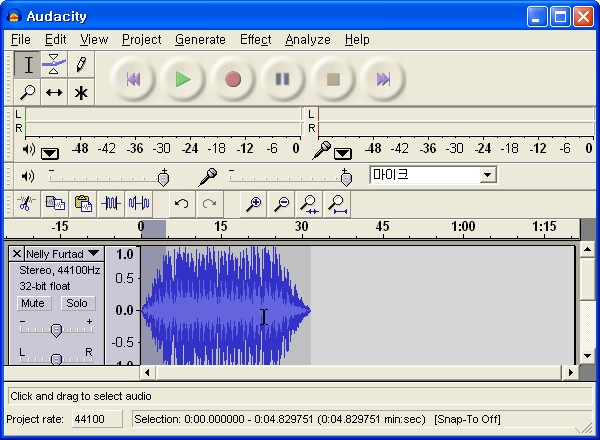Click the green Play button
Screen dimensions: 600x440
pyautogui.click(x=183, y=79)
